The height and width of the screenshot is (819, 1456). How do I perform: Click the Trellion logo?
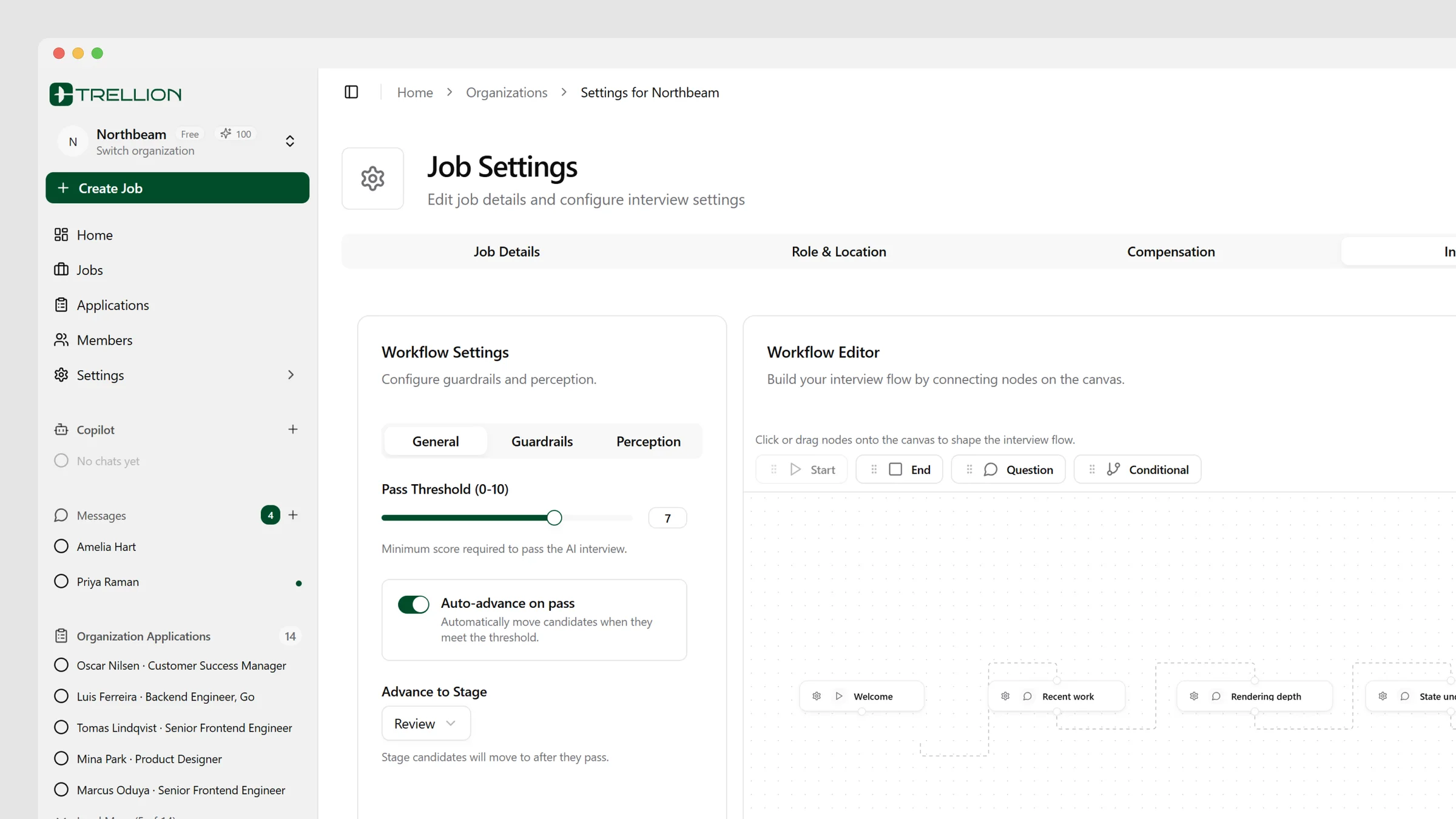pos(115,94)
